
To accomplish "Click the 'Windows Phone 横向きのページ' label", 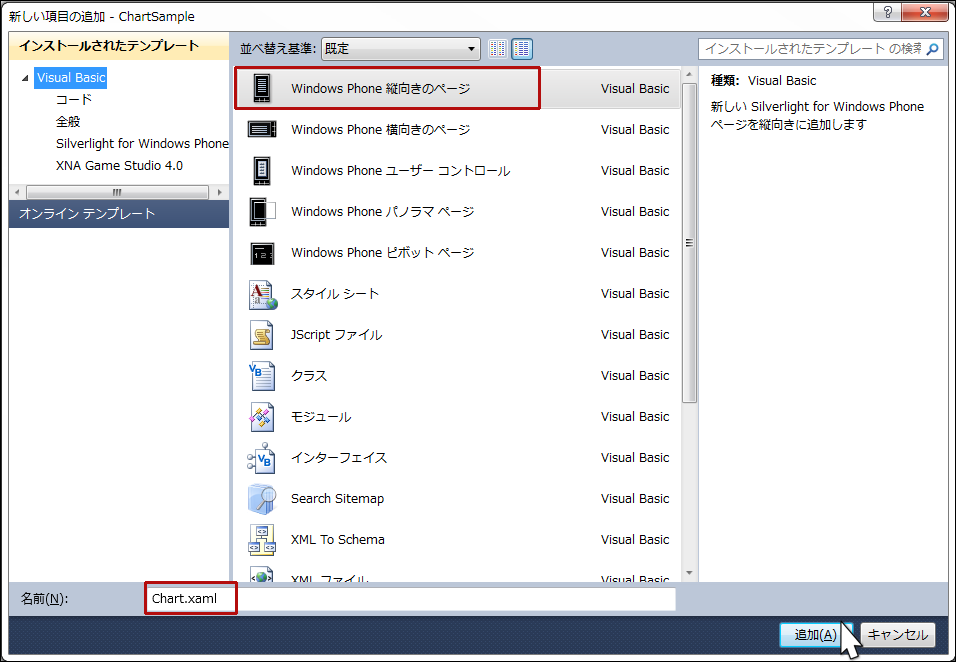I will click(380, 129).
